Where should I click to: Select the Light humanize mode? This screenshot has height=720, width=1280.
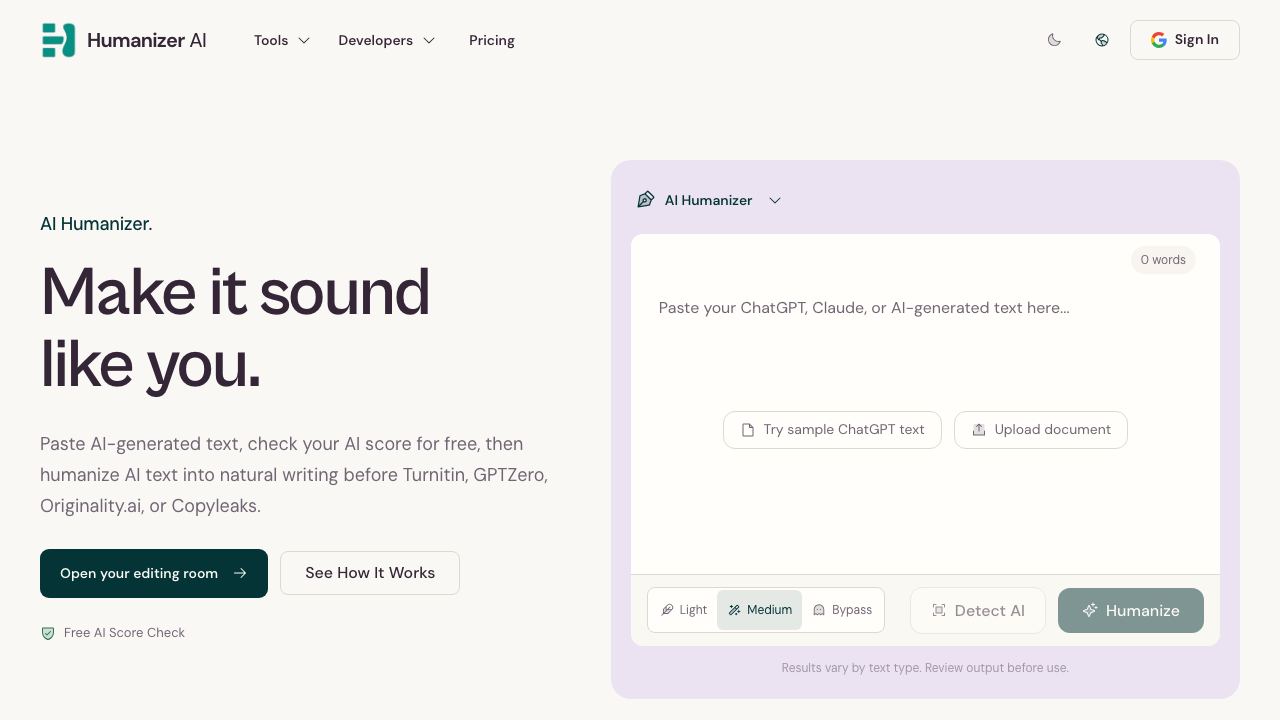[684, 610]
